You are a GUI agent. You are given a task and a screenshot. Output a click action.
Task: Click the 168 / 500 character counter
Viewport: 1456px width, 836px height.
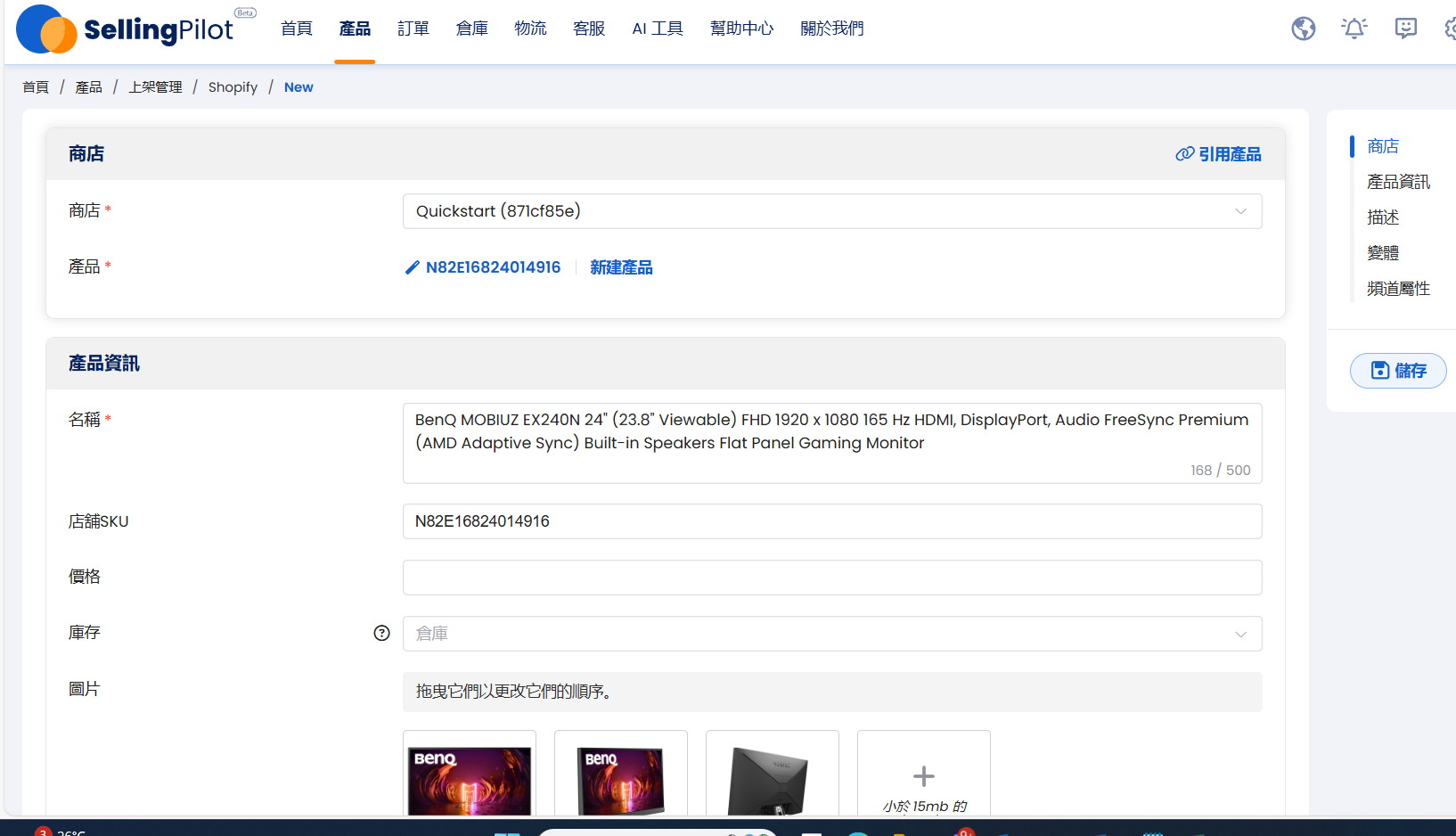coord(1220,470)
